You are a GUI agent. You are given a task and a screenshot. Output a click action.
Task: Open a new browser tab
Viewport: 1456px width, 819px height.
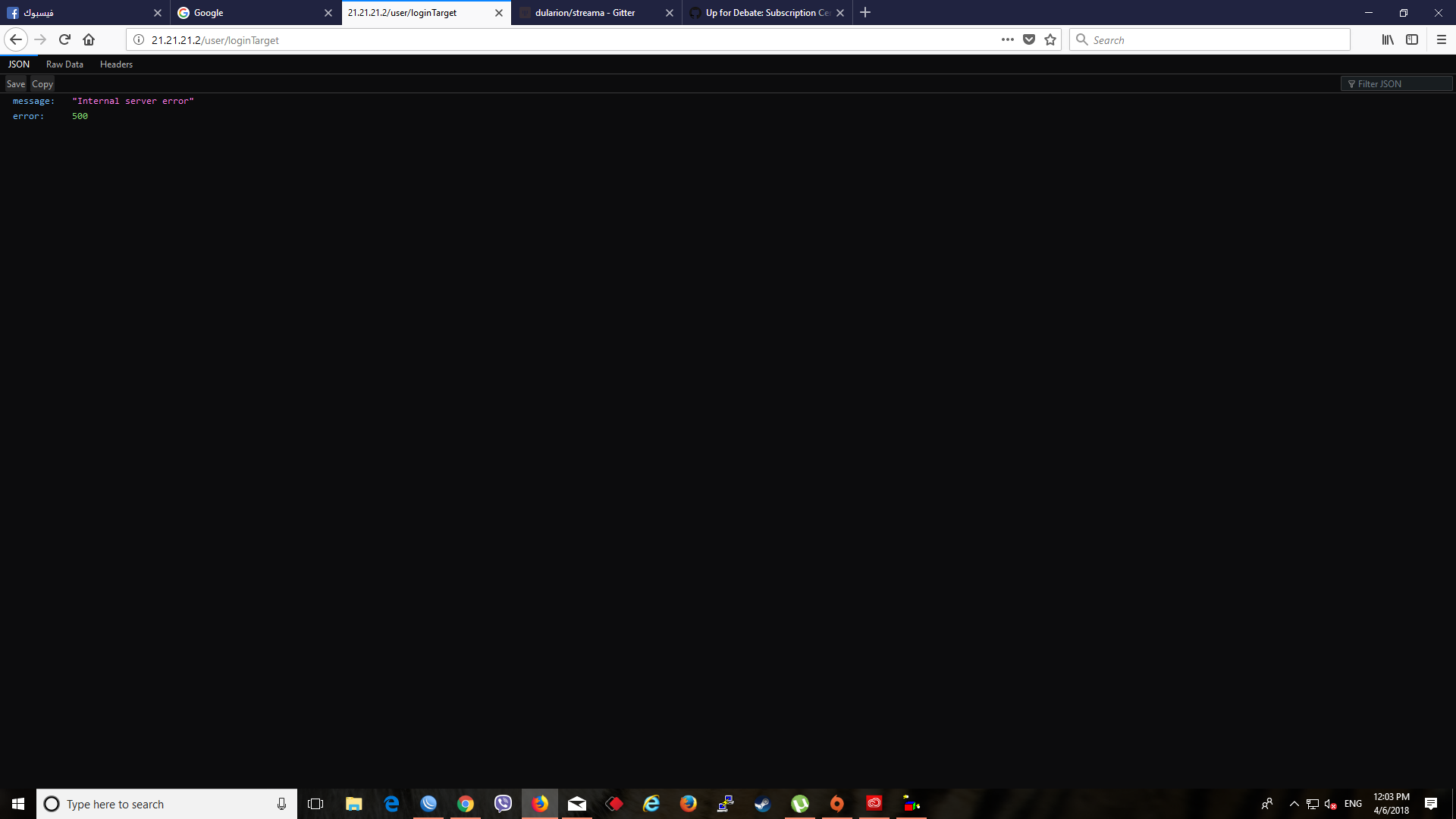point(865,13)
